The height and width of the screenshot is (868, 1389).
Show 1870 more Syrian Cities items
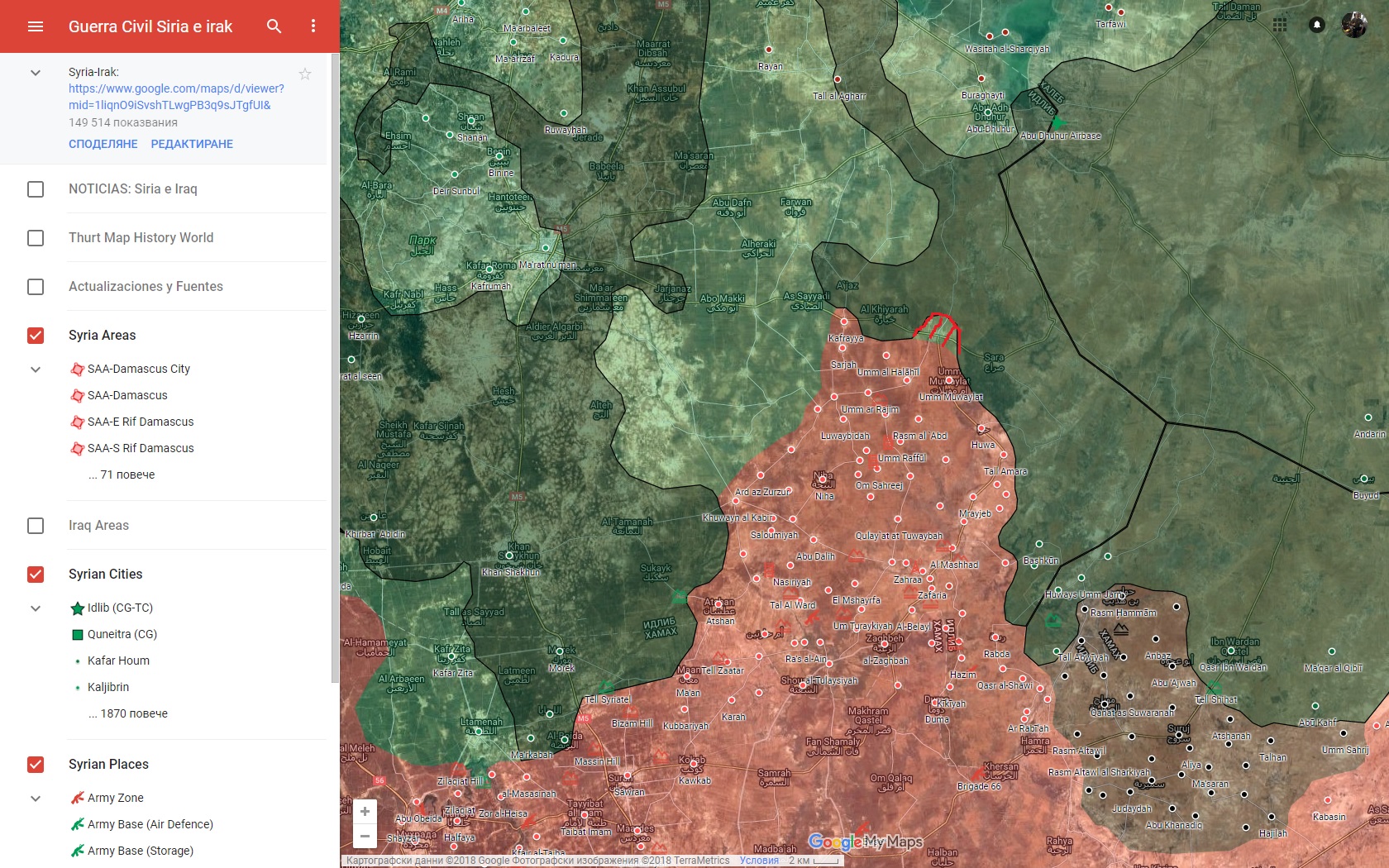coord(128,713)
